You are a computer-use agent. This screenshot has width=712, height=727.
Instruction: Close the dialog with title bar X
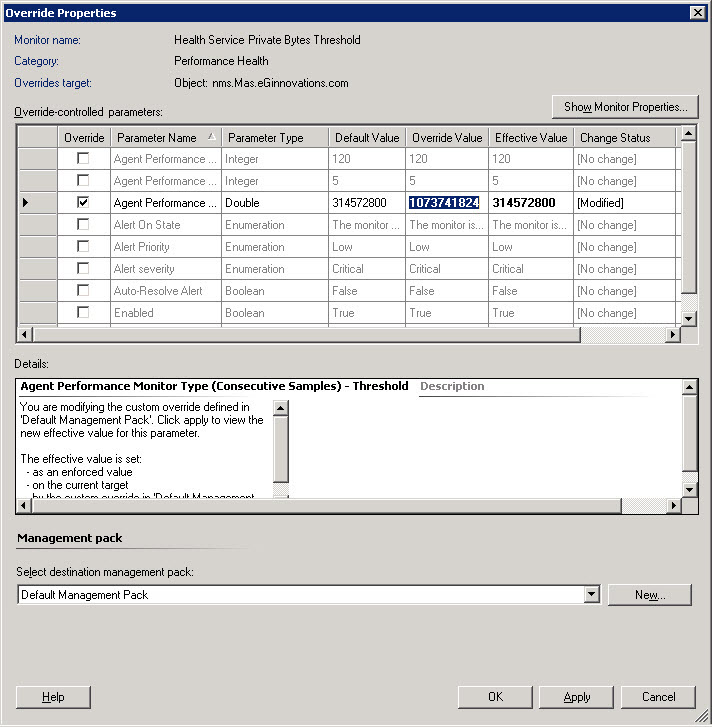coord(698,13)
